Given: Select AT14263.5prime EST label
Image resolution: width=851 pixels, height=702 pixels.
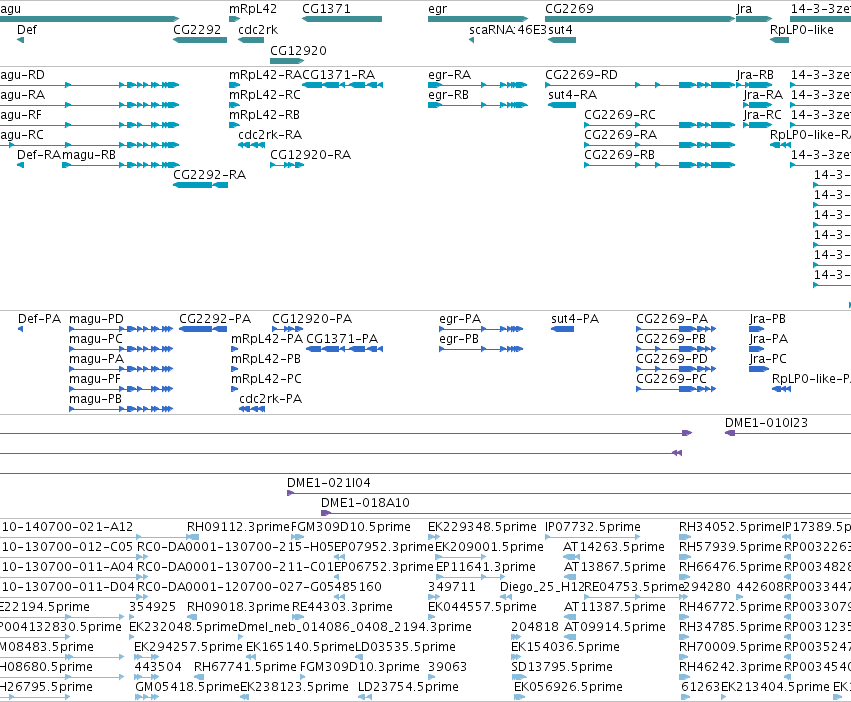Looking at the screenshot, I should [x=614, y=547].
